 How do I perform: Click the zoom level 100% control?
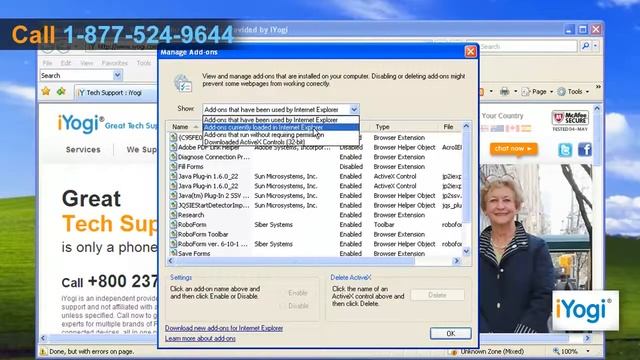(x=571, y=351)
